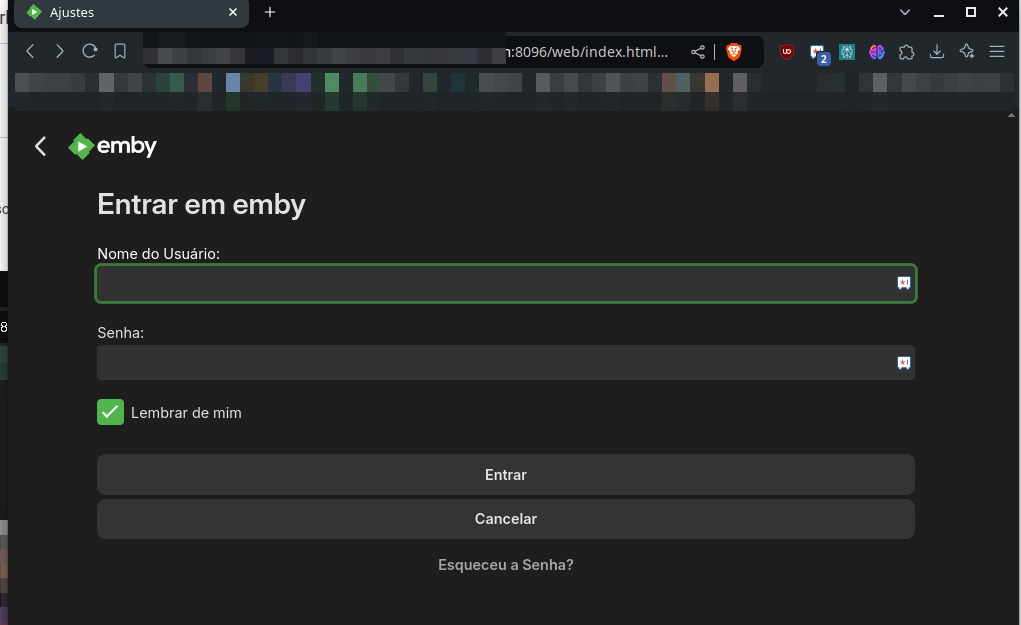Open the browser hamburger menu
This screenshot has height=625, width=1021.
[x=997, y=52]
